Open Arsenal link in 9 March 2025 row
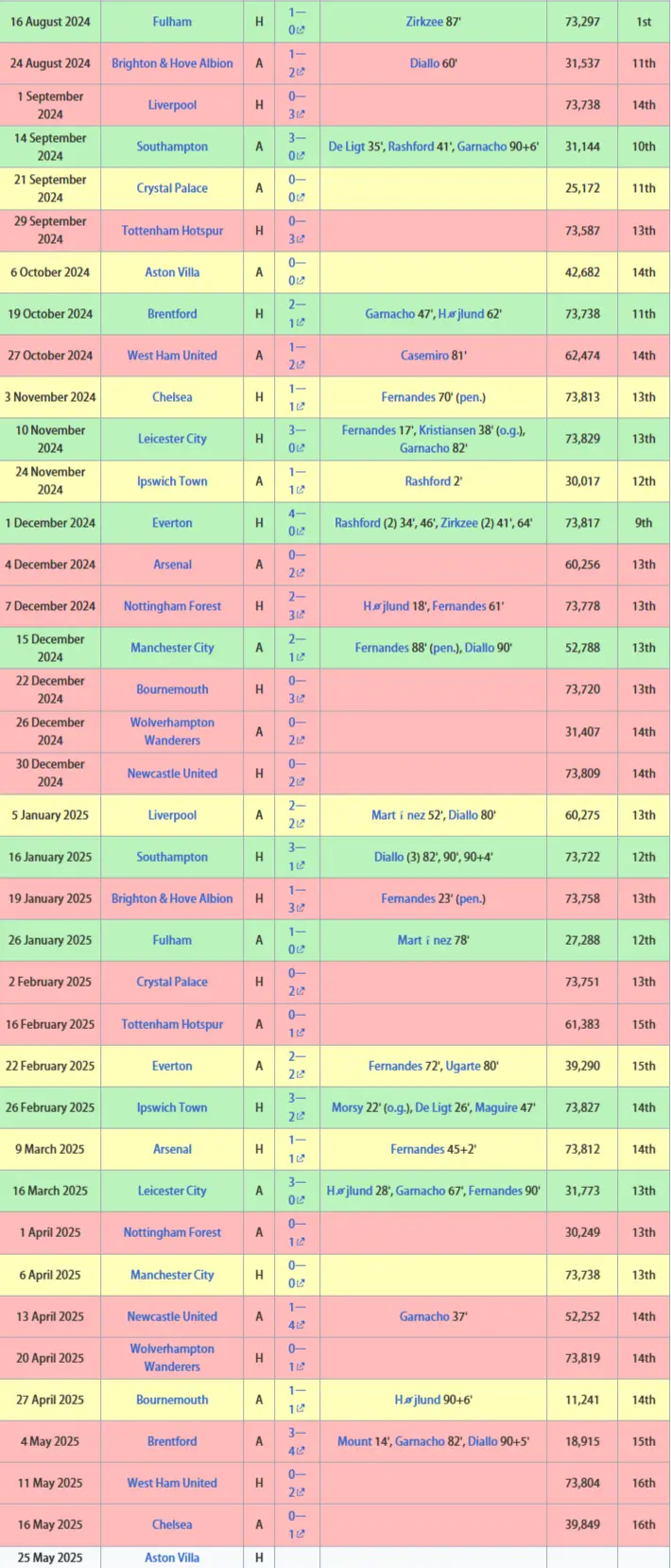The width and height of the screenshot is (671, 1568). (x=172, y=1149)
